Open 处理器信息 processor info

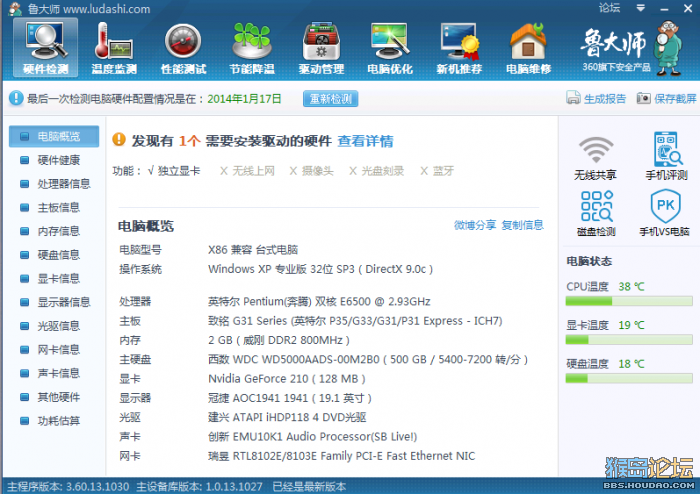(x=64, y=183)
